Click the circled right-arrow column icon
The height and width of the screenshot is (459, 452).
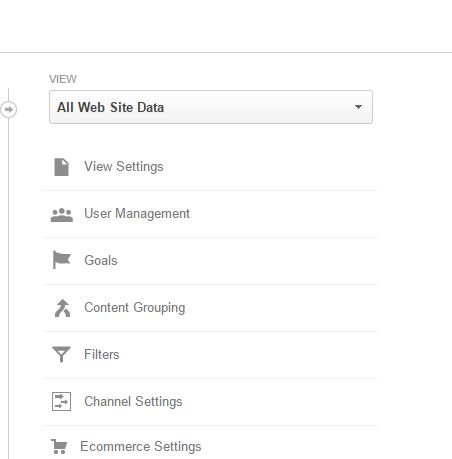(8, 109)
